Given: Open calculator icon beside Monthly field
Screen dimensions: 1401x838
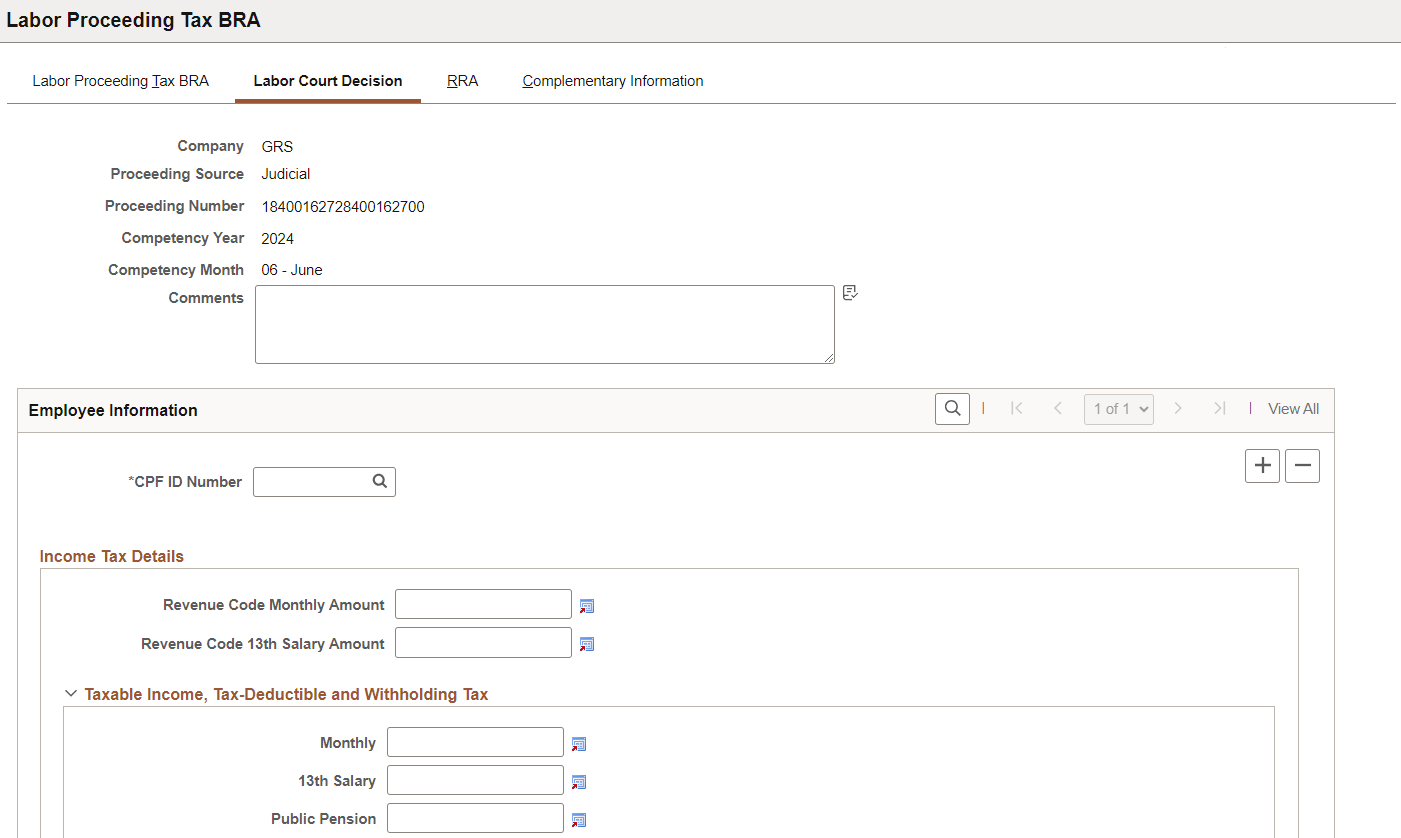Looking at the screenshot, I should [579, 744].
